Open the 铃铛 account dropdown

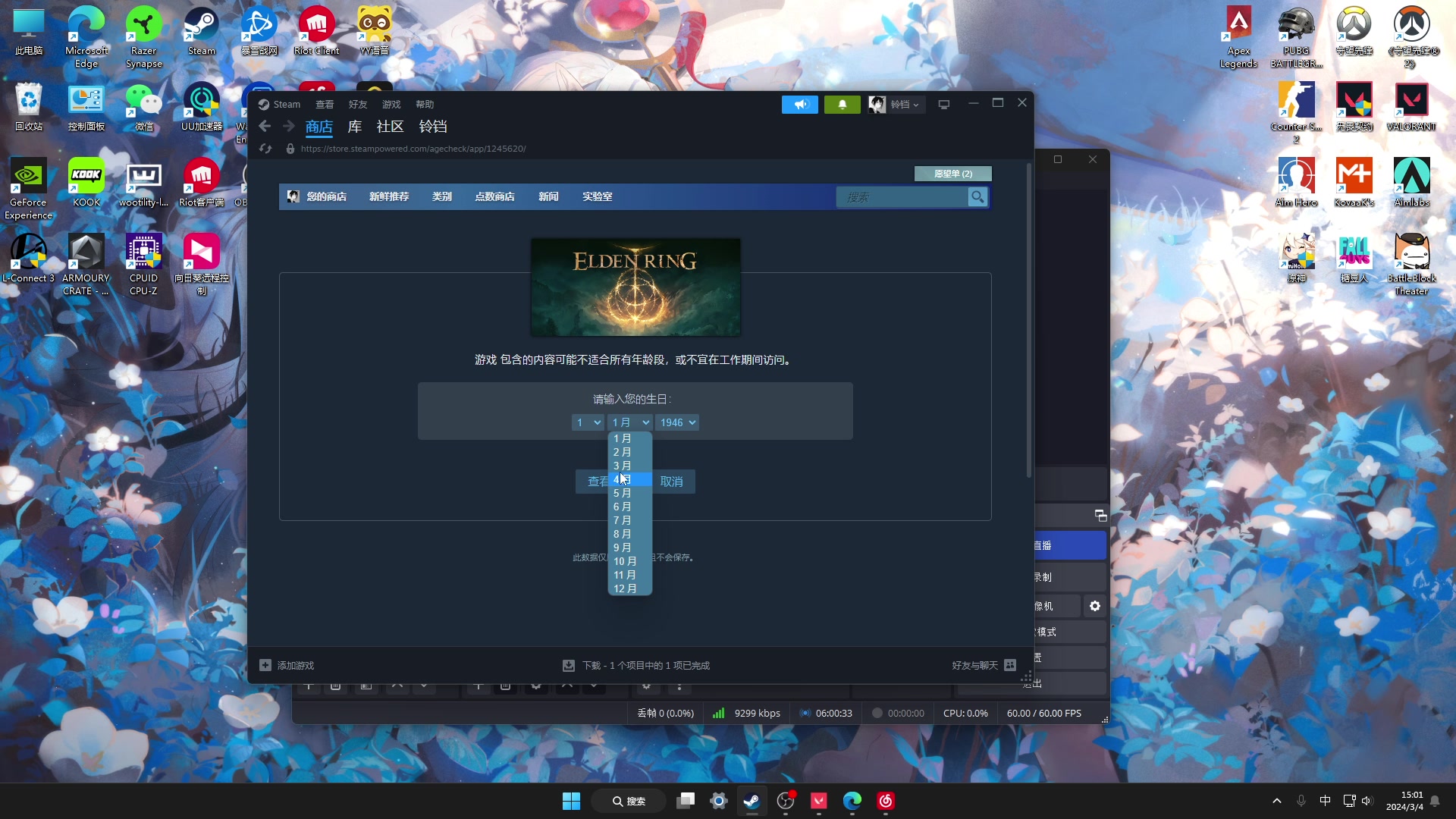(895, 105)
